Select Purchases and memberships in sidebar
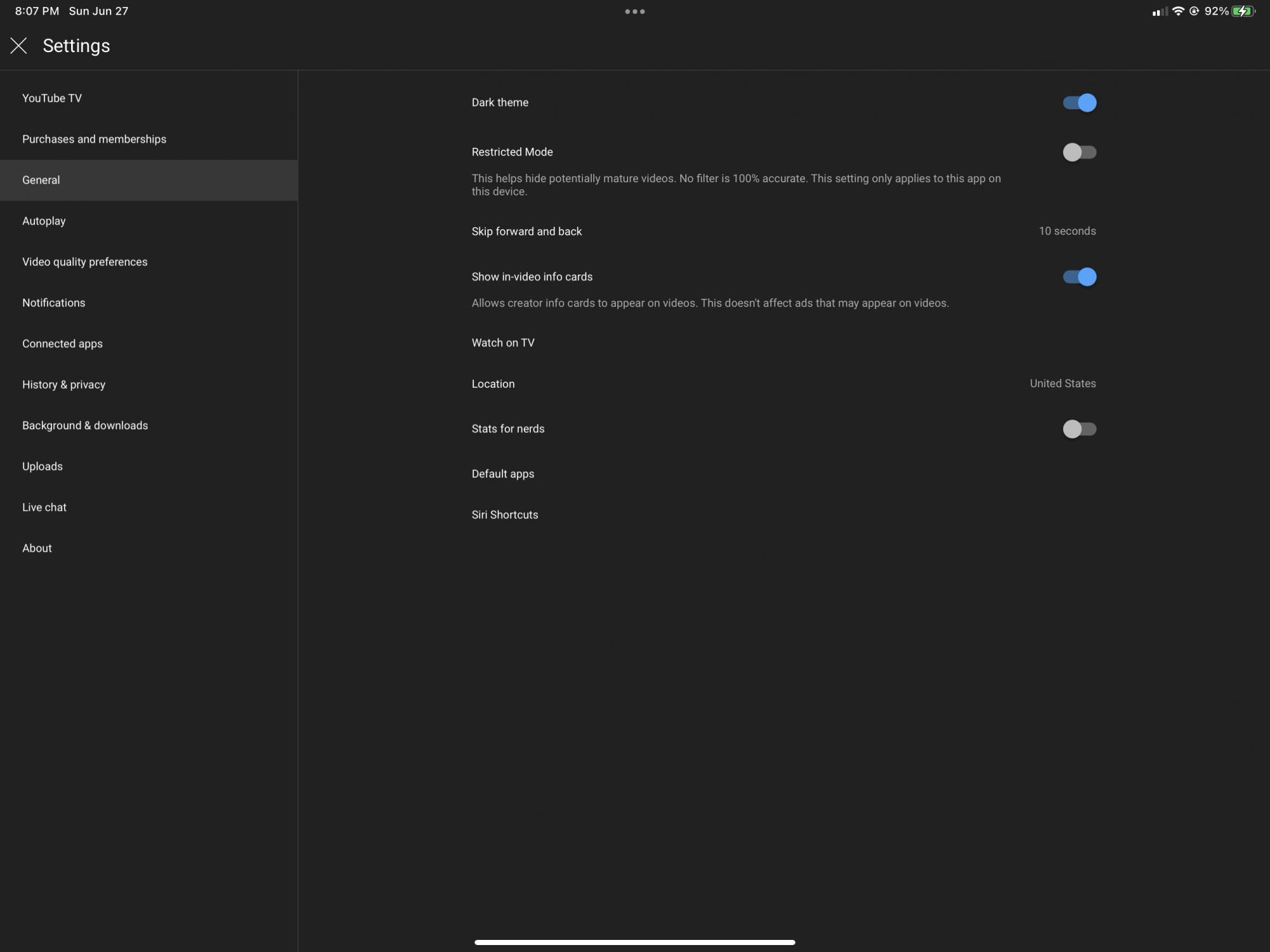Image resolution: width=1270 pixels, height=952 pixels. tap(94, 139)
